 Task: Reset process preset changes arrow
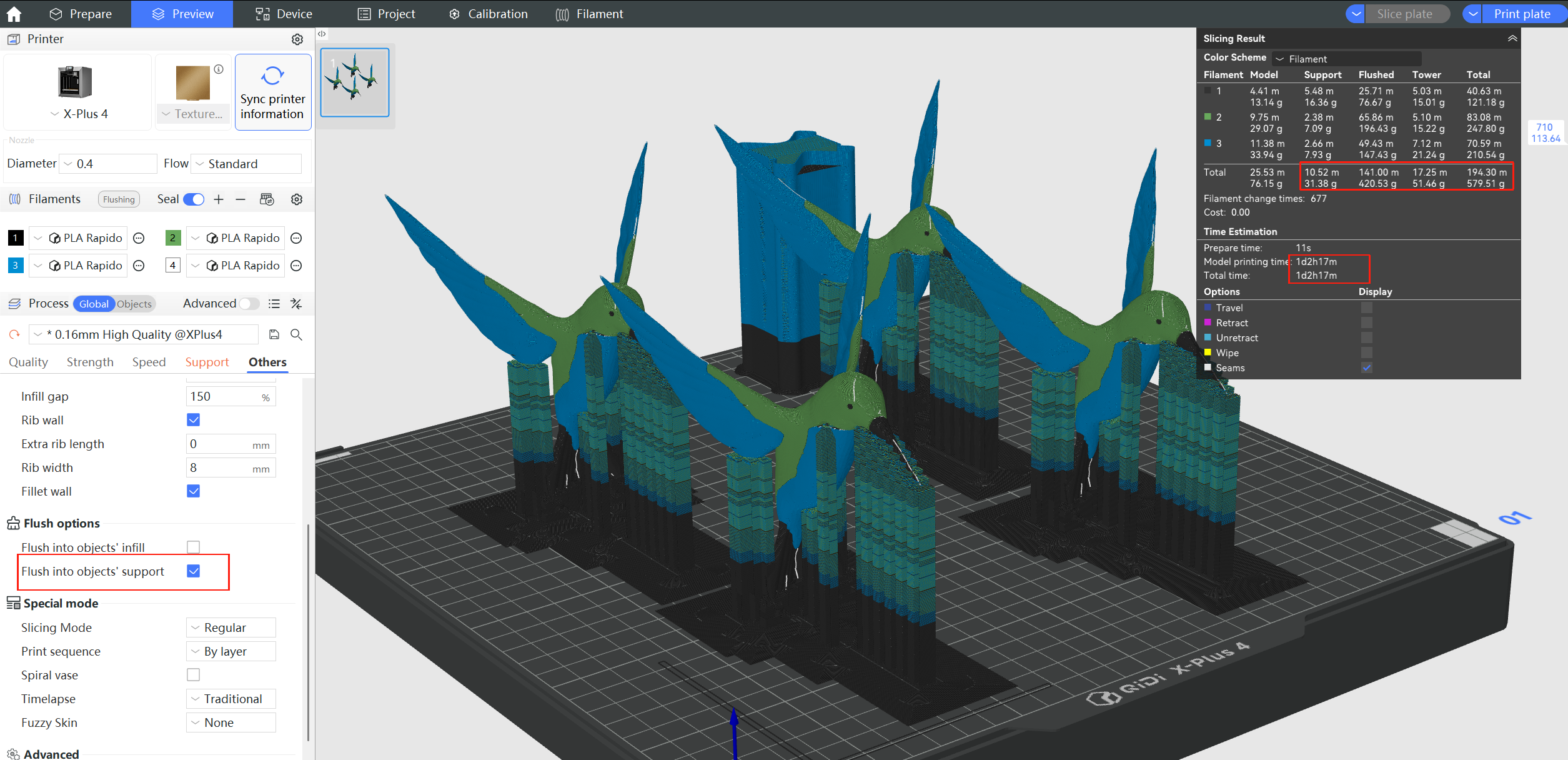pyautogui.click(x=14, y=334)
